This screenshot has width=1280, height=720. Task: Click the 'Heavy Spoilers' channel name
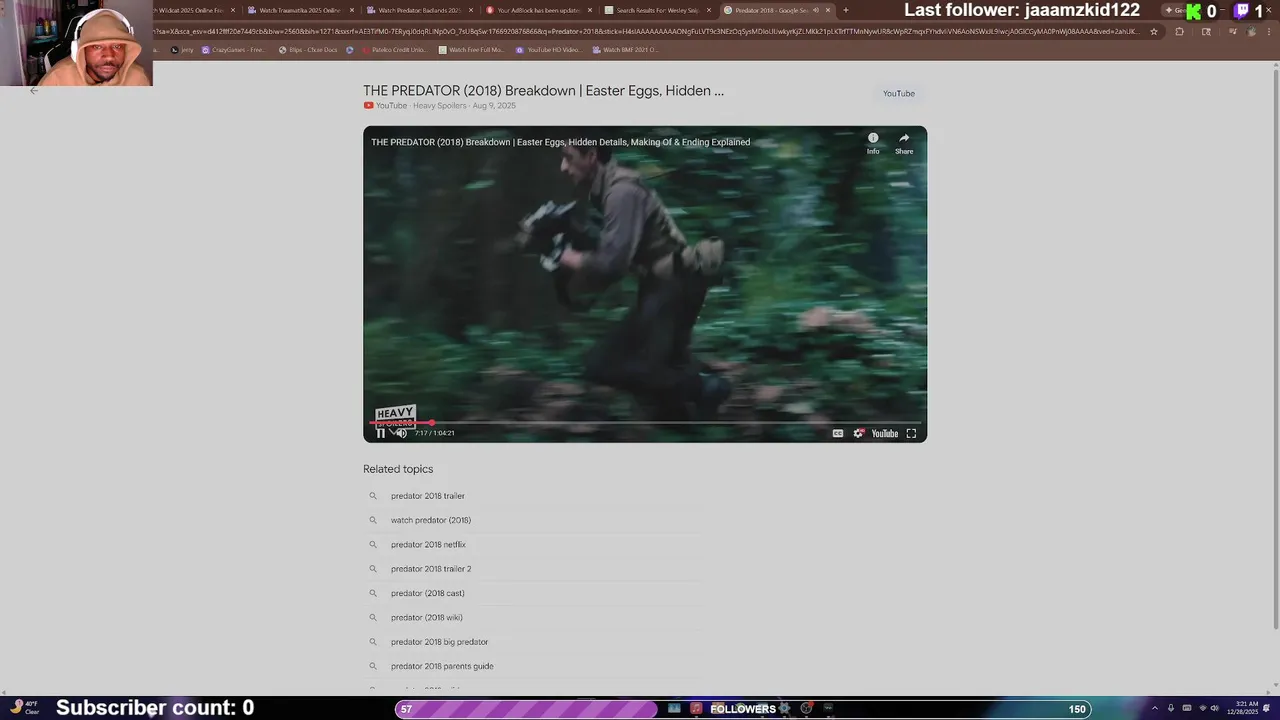click(440, 106)
